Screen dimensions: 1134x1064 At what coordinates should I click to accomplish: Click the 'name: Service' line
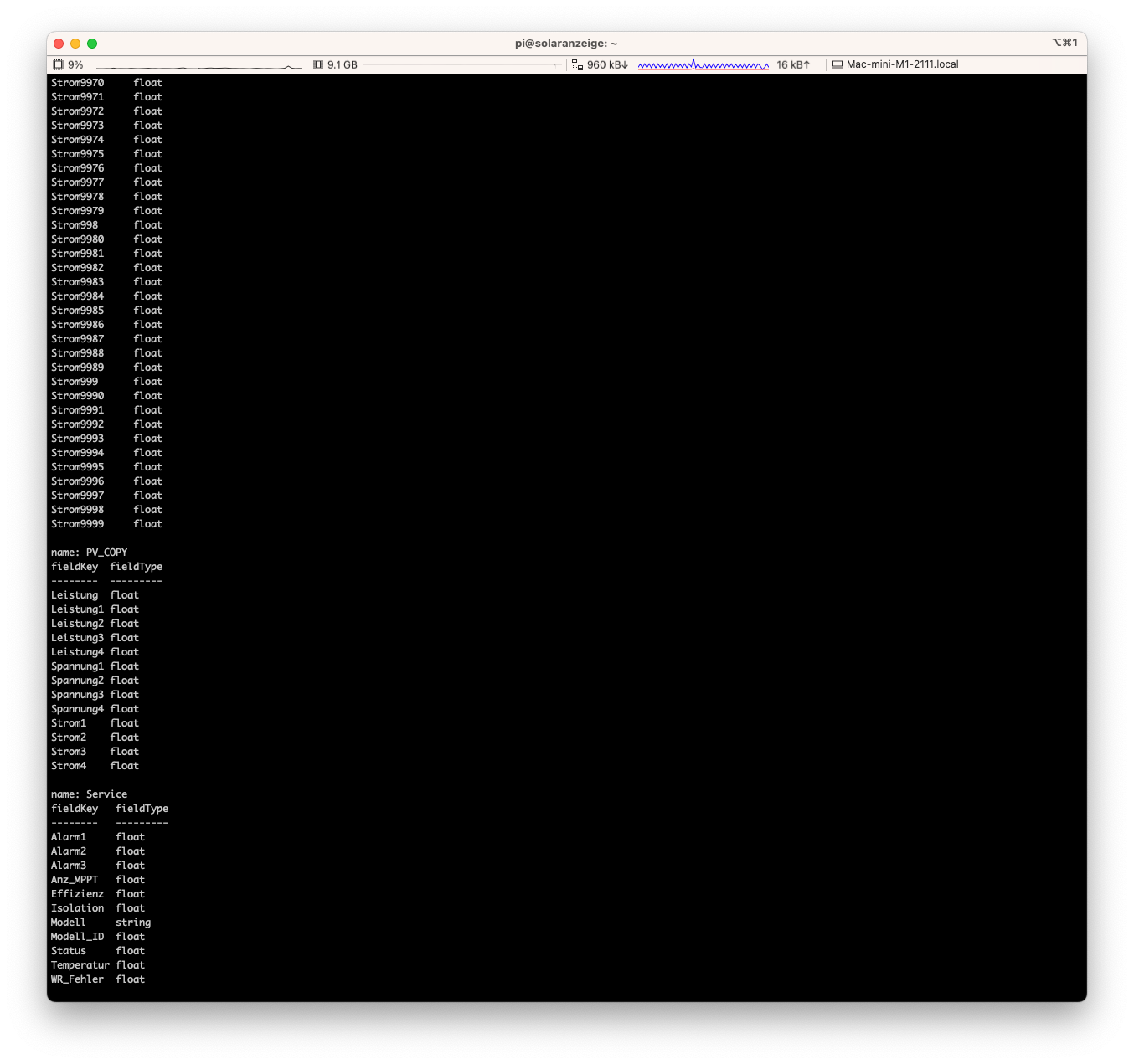click(x=89, y=794)
